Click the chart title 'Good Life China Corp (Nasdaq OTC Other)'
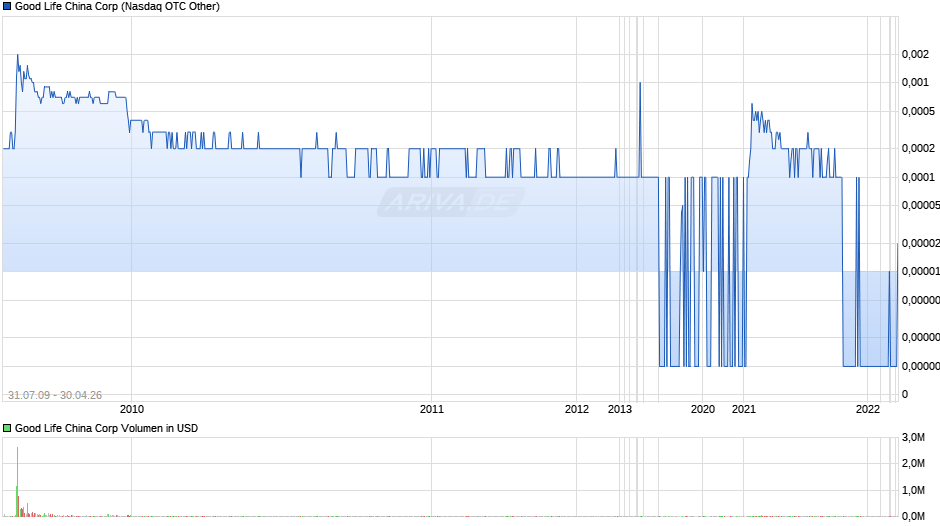940x526 pixels. (x=117, y=7)
